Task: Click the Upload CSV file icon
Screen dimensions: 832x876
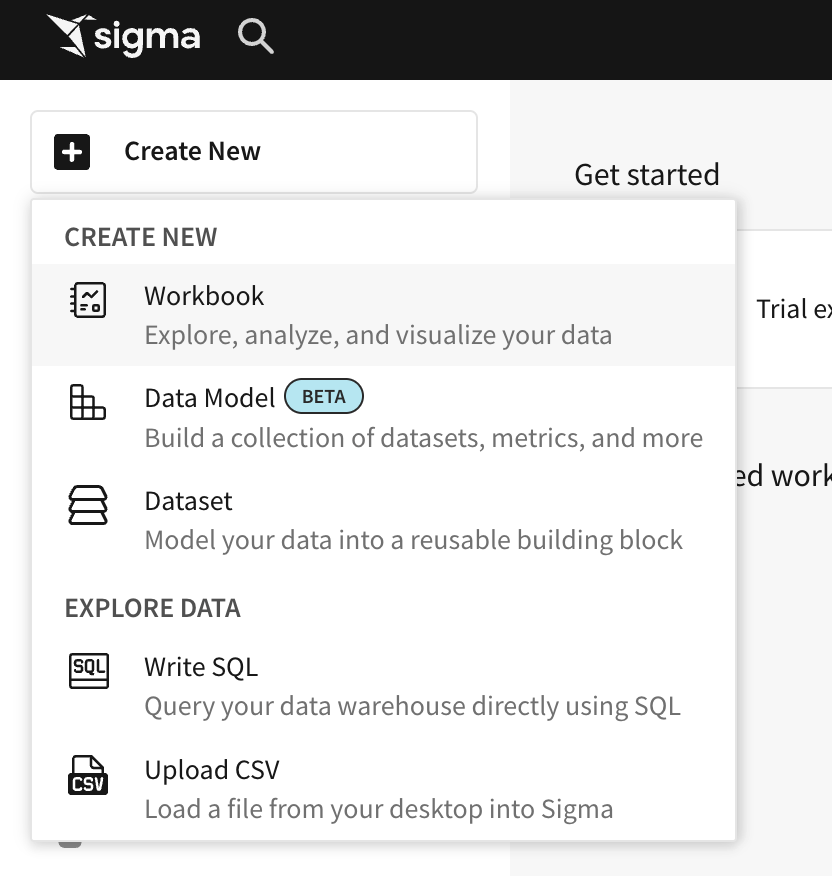Action: pyautogui.click(x=88, y=773)
